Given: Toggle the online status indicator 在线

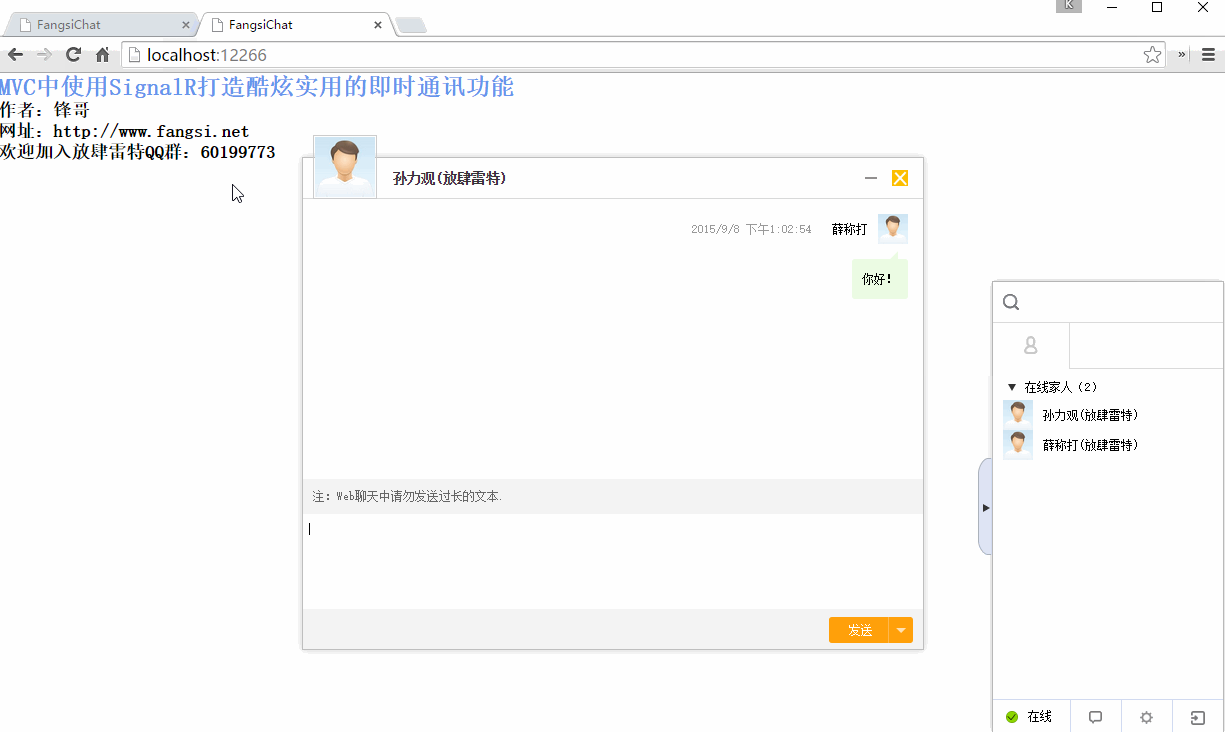Looking at the screenshot, I should (x=1030, y=716).
